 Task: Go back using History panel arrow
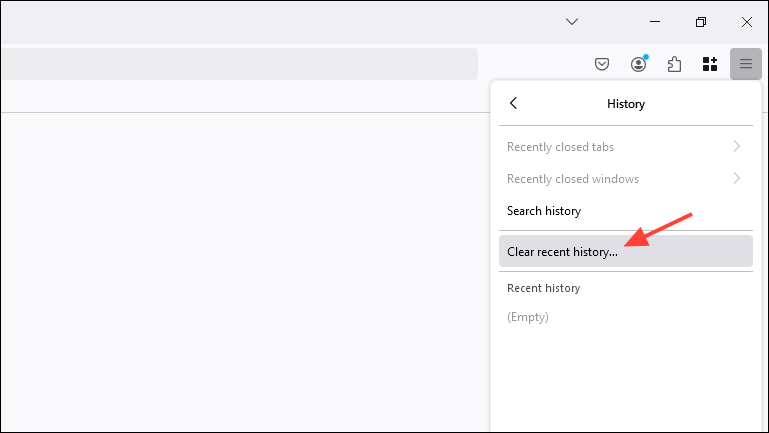pyautogui.click(x=514, y=103)
